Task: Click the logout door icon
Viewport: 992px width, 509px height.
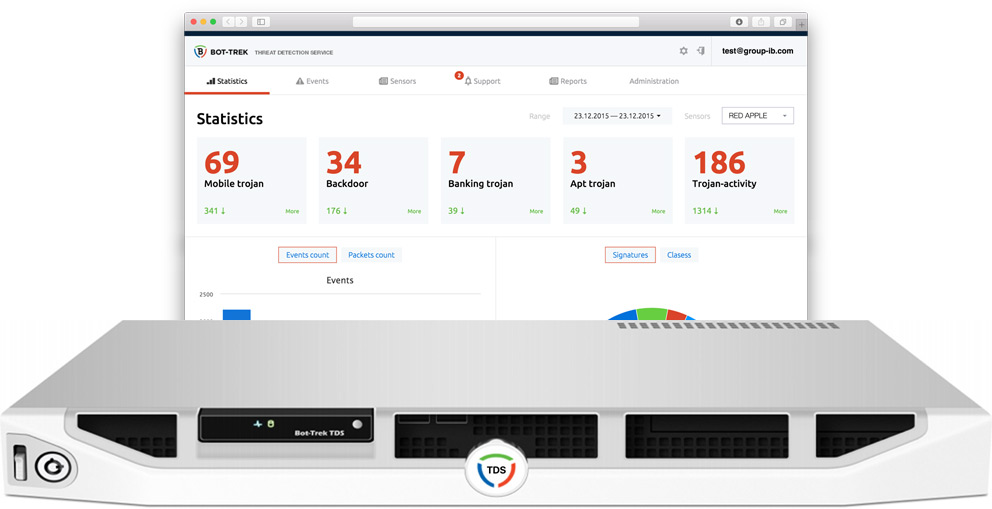Action: (x=700, y=51)
